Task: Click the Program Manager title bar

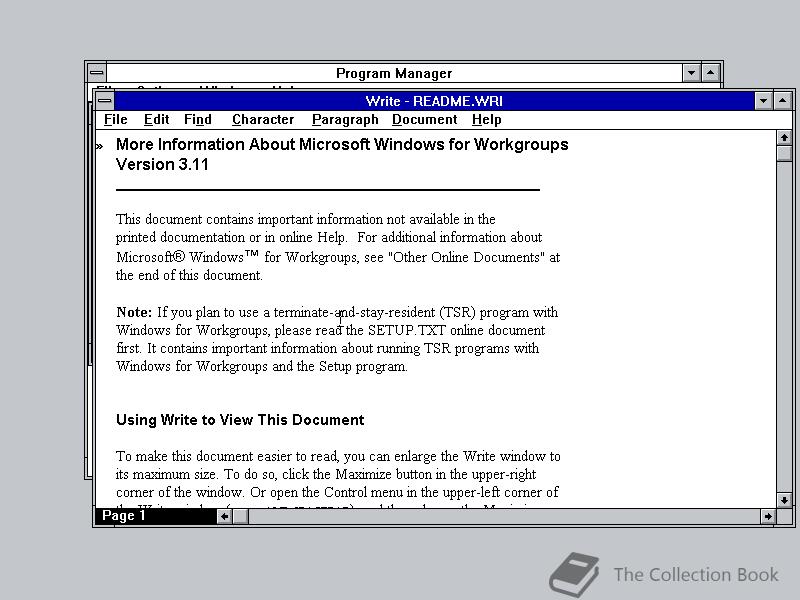Action: 394,73
